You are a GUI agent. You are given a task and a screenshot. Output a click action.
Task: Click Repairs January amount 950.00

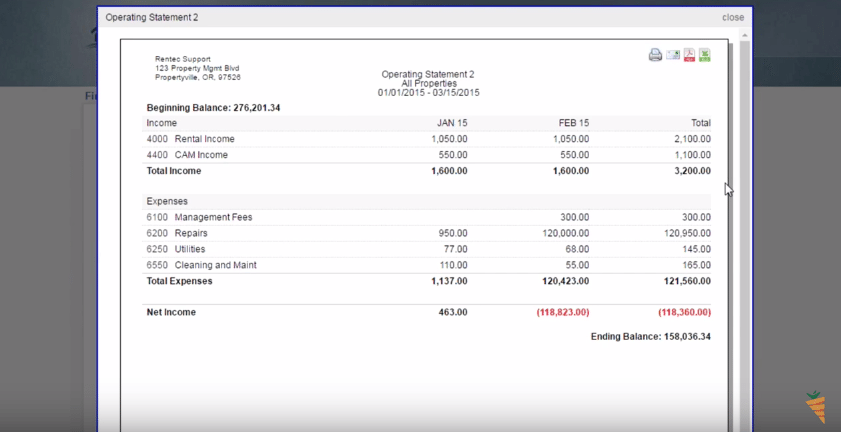pos(453,233)
